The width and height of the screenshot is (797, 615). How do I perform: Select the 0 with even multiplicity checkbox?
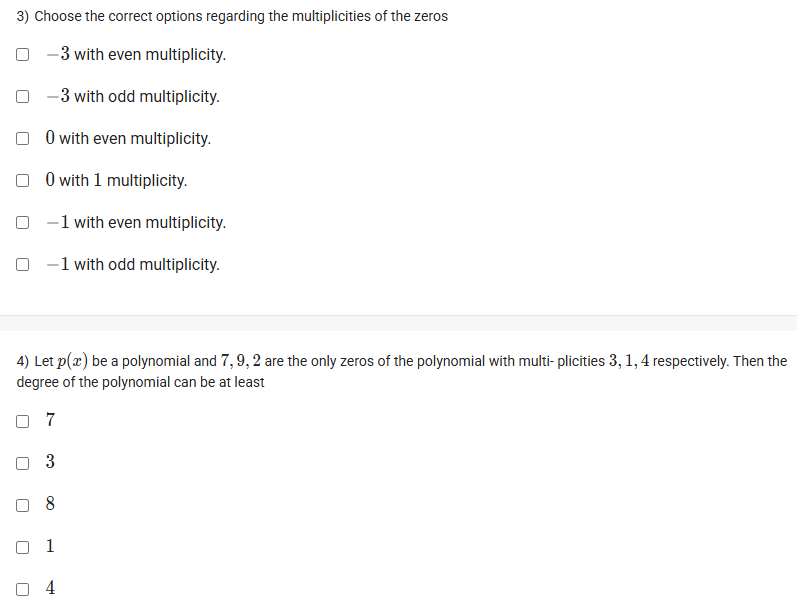point(22,138)
